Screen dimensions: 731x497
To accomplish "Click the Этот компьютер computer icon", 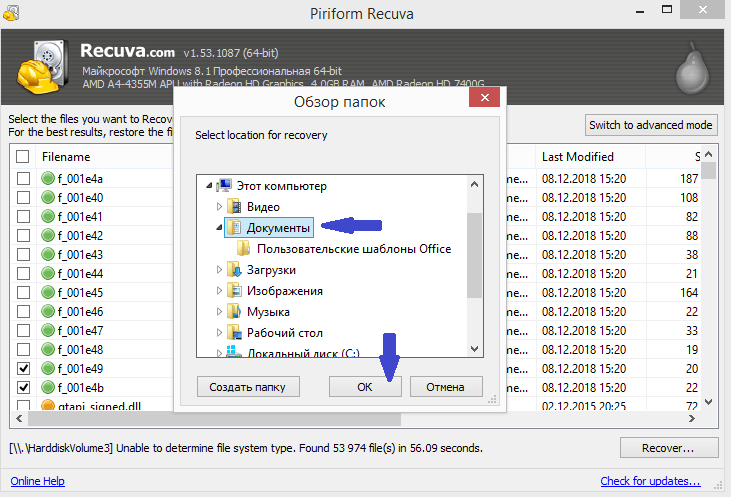I will [224, 186].
